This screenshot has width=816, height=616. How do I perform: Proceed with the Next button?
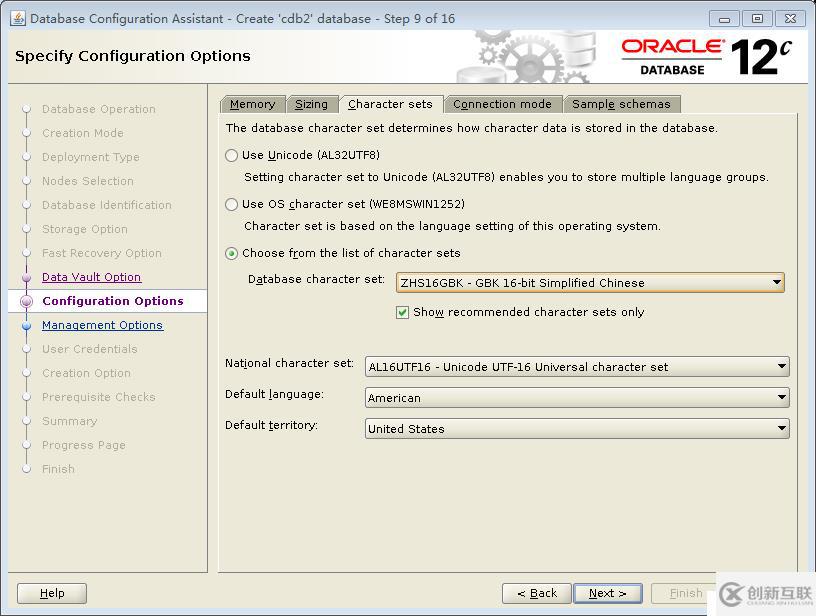tap(607, 593)
